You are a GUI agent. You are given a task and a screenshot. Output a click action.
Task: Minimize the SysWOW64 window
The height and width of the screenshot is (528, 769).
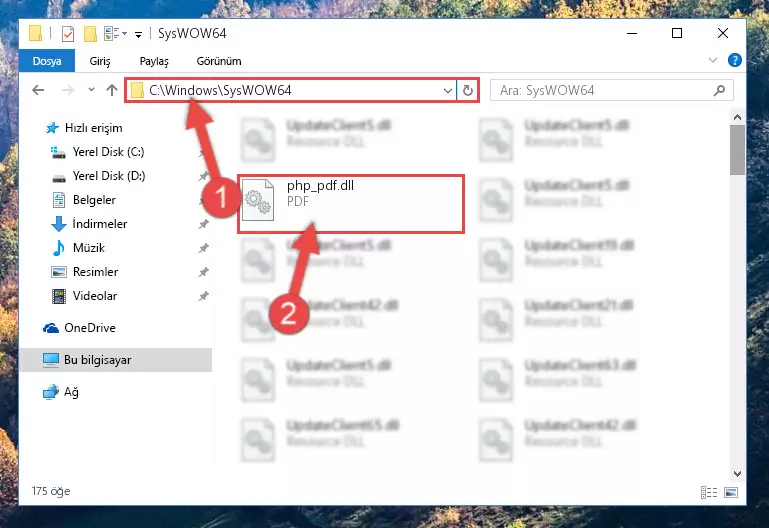[x=632, y=33]
